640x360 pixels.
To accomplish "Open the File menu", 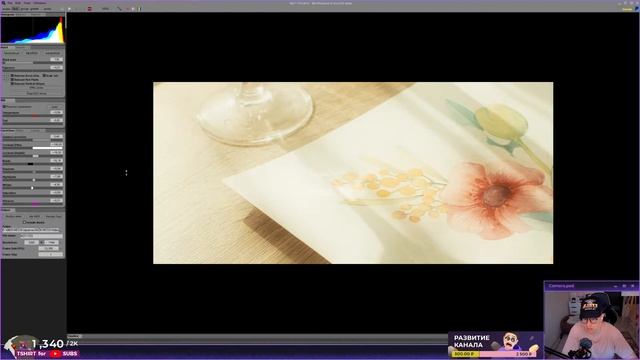I will pyautogui.click(x=9, y=3).
